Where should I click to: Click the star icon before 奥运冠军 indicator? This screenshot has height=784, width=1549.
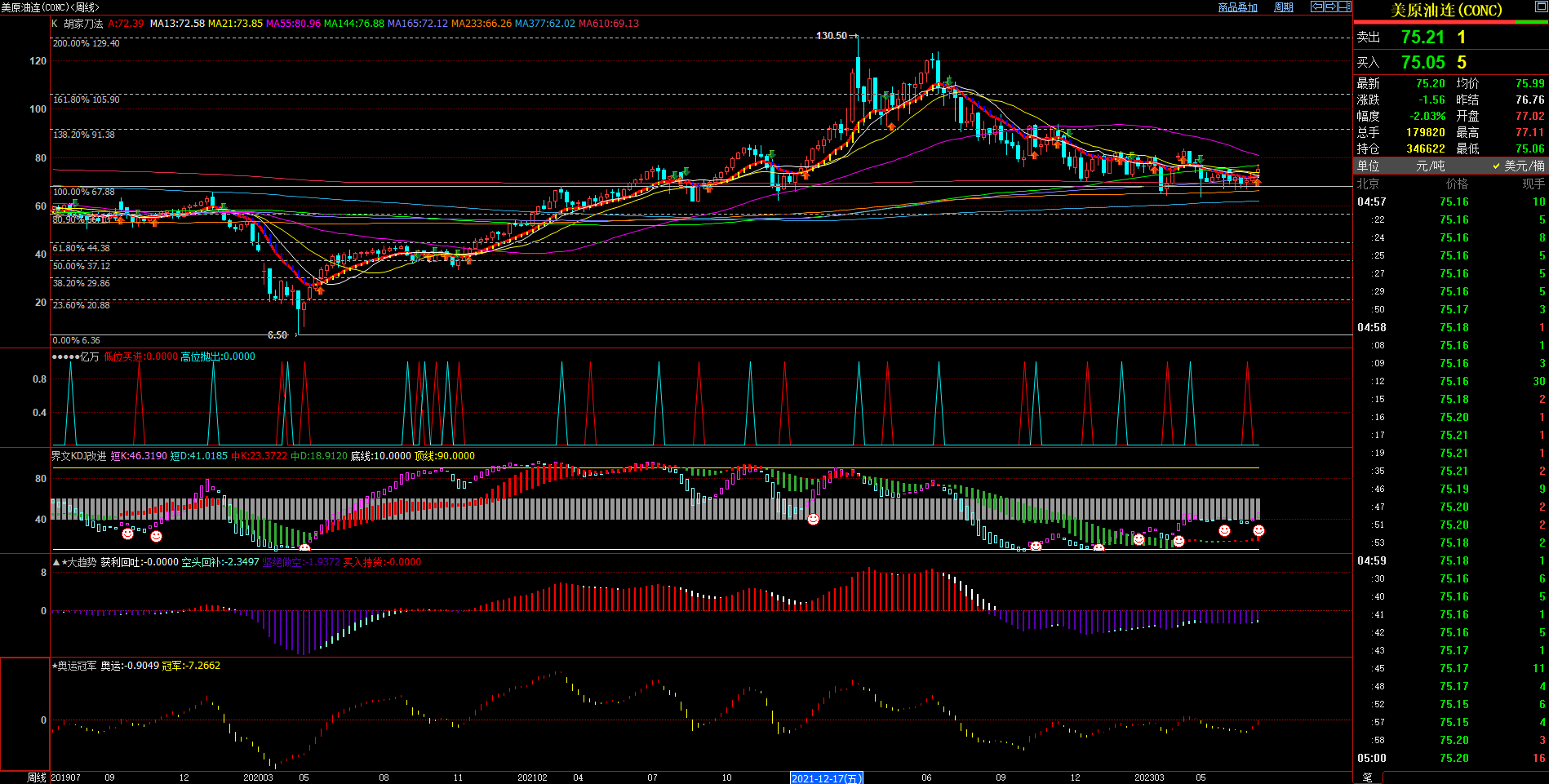55,666
